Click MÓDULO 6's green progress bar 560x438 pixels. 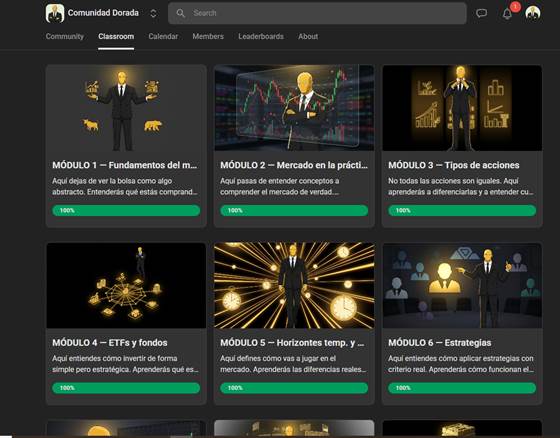click(x=462, y=388)
